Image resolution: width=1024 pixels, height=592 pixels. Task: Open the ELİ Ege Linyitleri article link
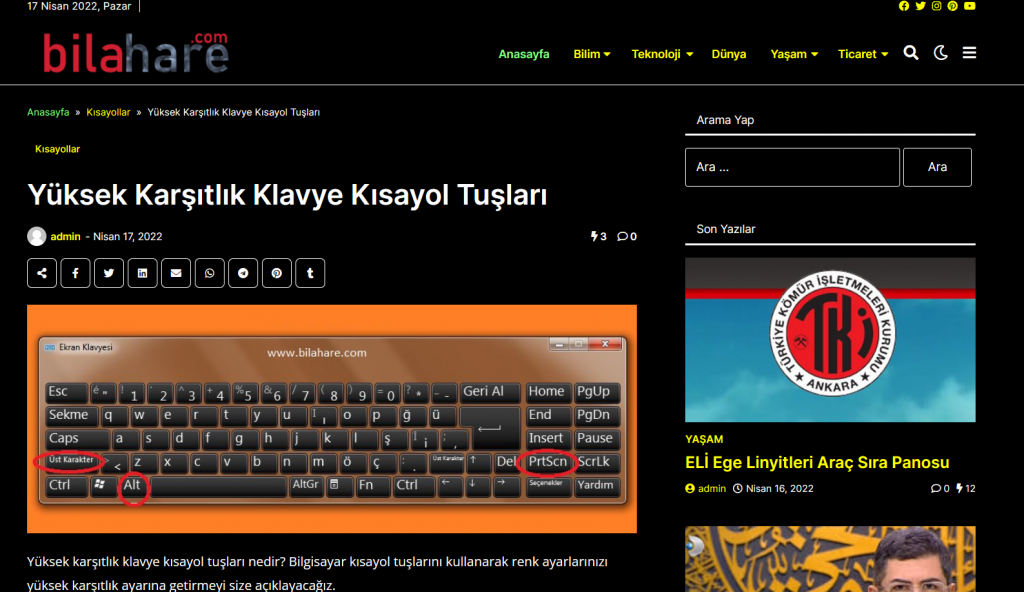coord(817,462)
